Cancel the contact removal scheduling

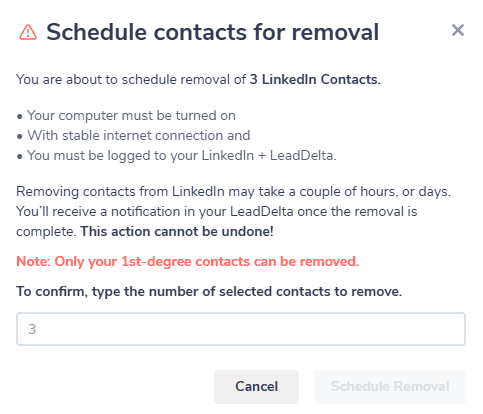tap(256, 387)
